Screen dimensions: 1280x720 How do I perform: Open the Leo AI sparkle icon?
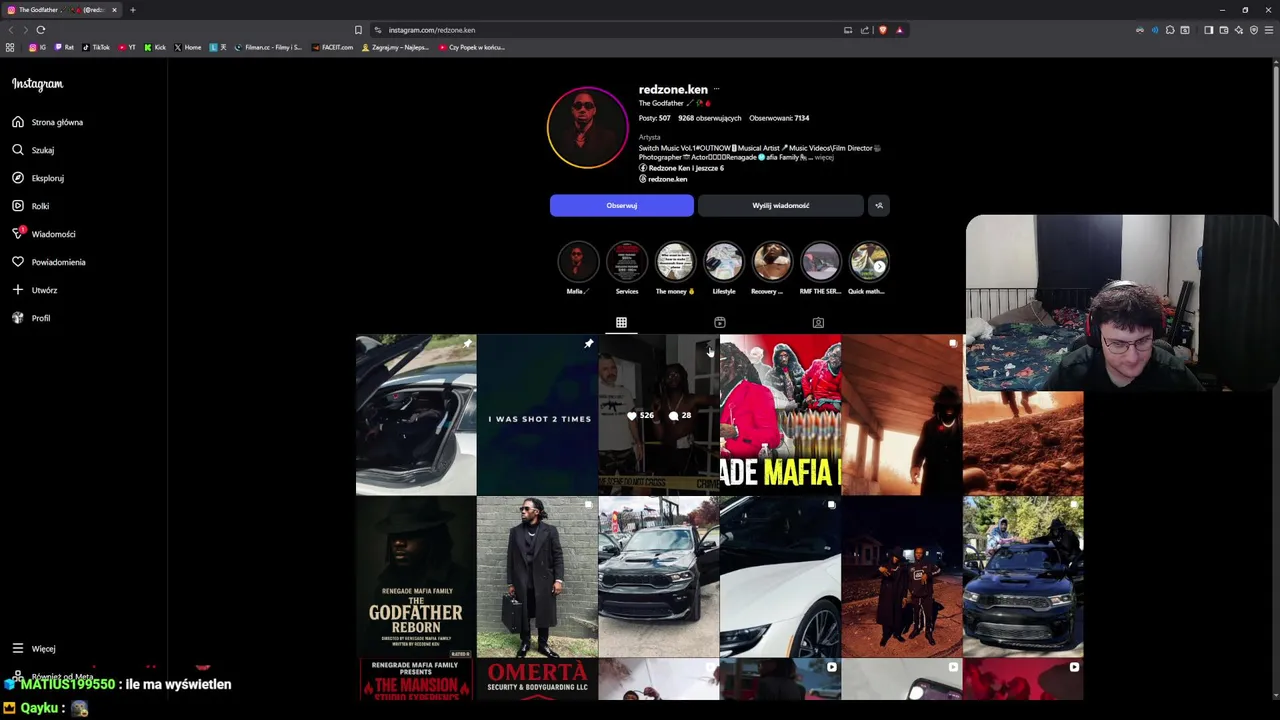click(1239, 30)
